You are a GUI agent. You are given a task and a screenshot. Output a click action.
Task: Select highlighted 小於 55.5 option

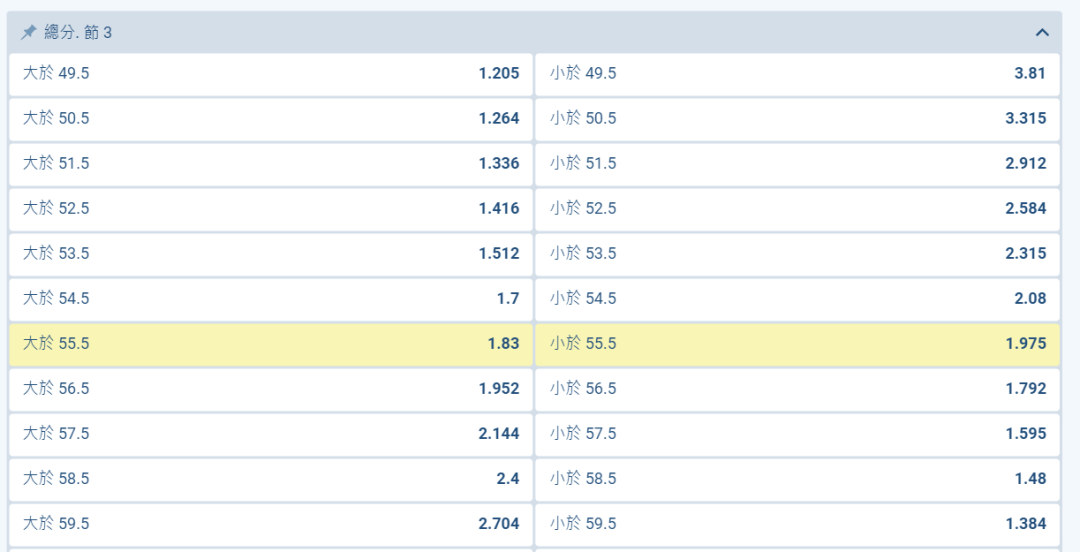pos(797,343)
